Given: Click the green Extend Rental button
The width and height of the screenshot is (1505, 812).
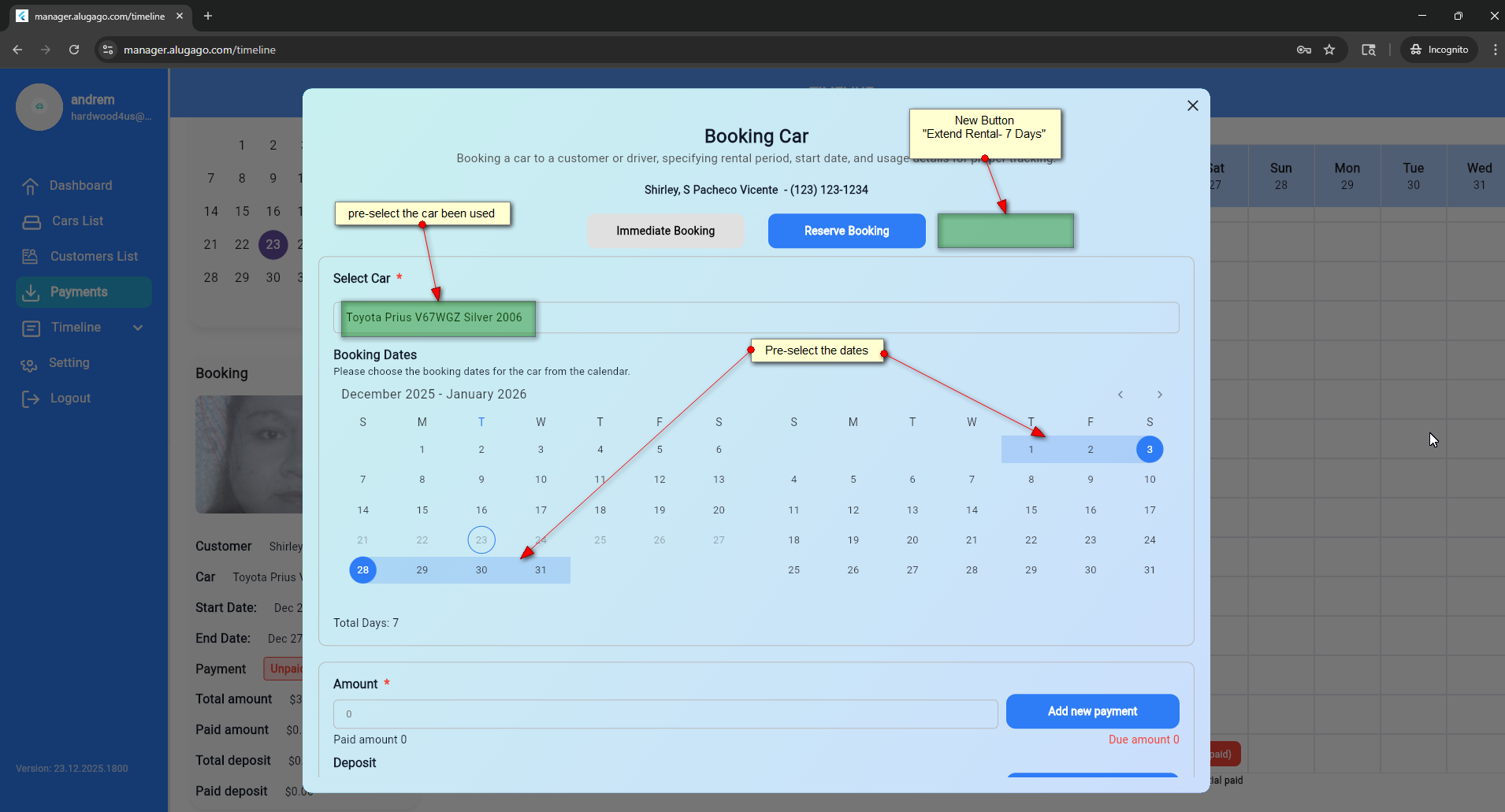Looking at the screenshot, I should click(x=1005, y=231).
